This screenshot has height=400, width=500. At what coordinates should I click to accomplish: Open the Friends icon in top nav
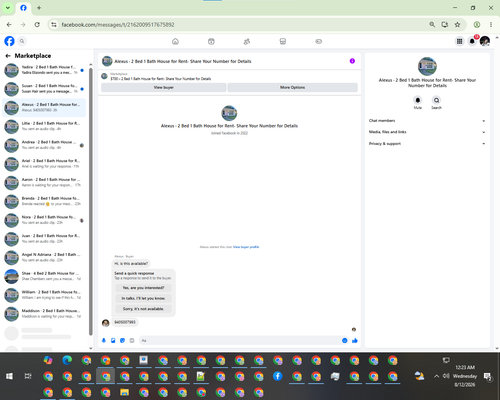click(x=247, y=41)
